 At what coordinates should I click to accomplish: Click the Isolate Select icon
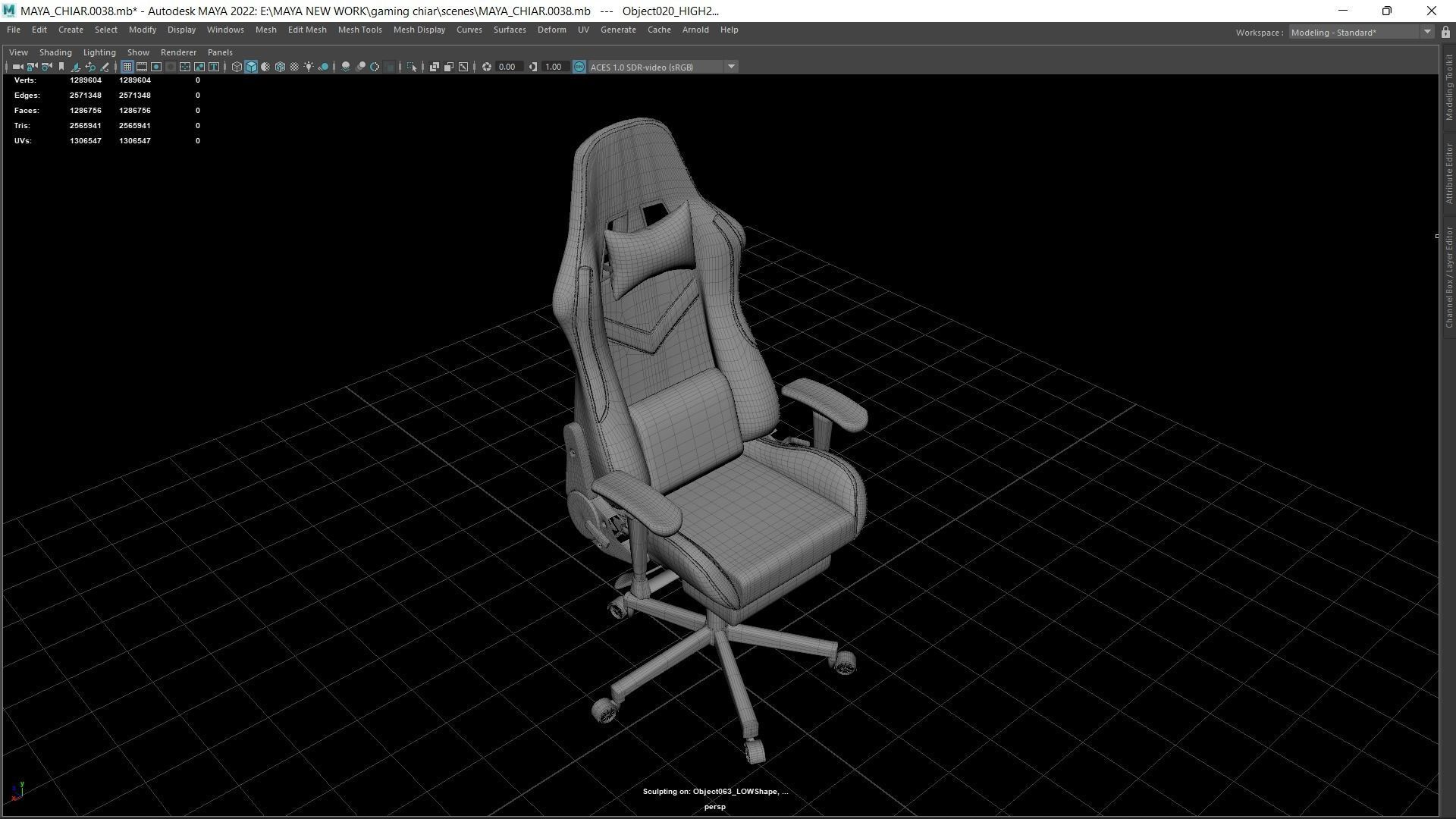tap(412, 67)
